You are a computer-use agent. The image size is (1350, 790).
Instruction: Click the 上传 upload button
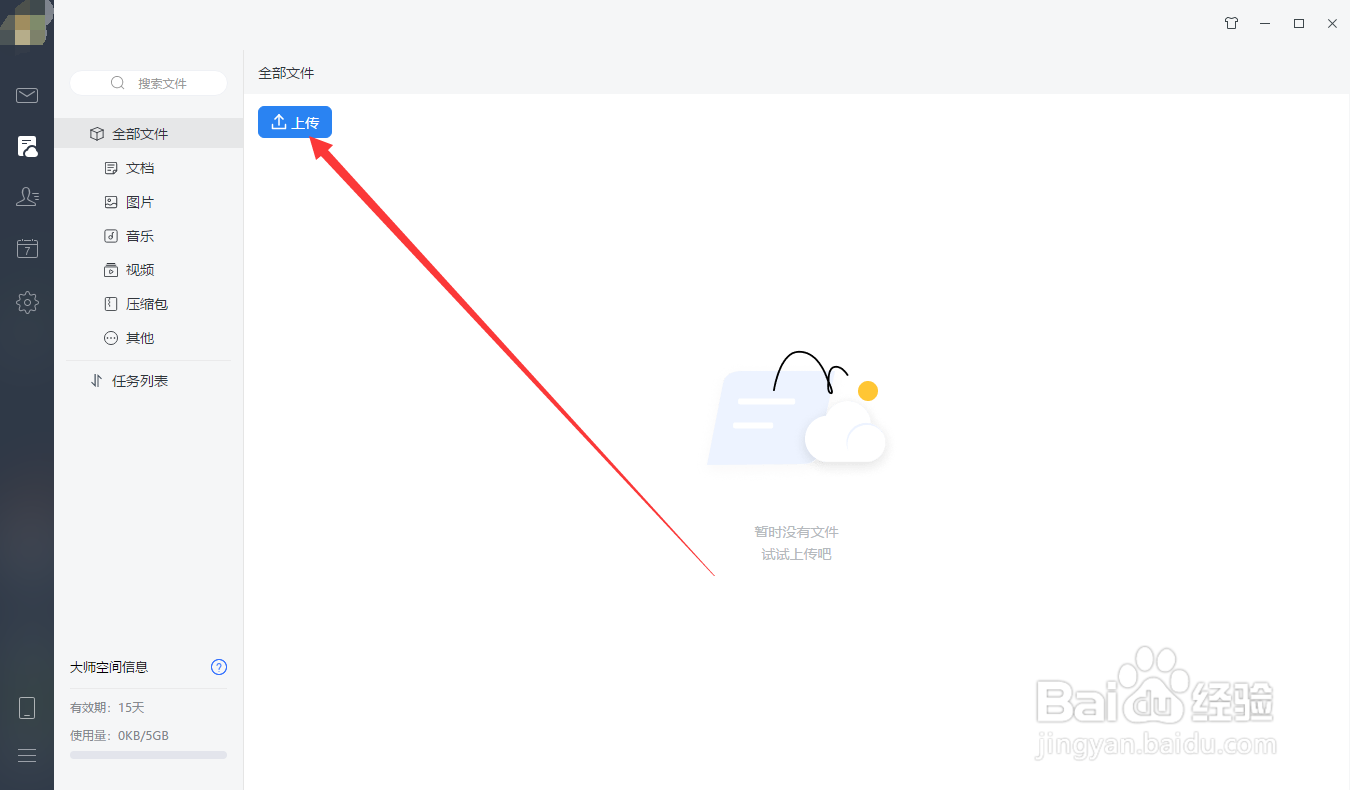(x=295, y=122)
